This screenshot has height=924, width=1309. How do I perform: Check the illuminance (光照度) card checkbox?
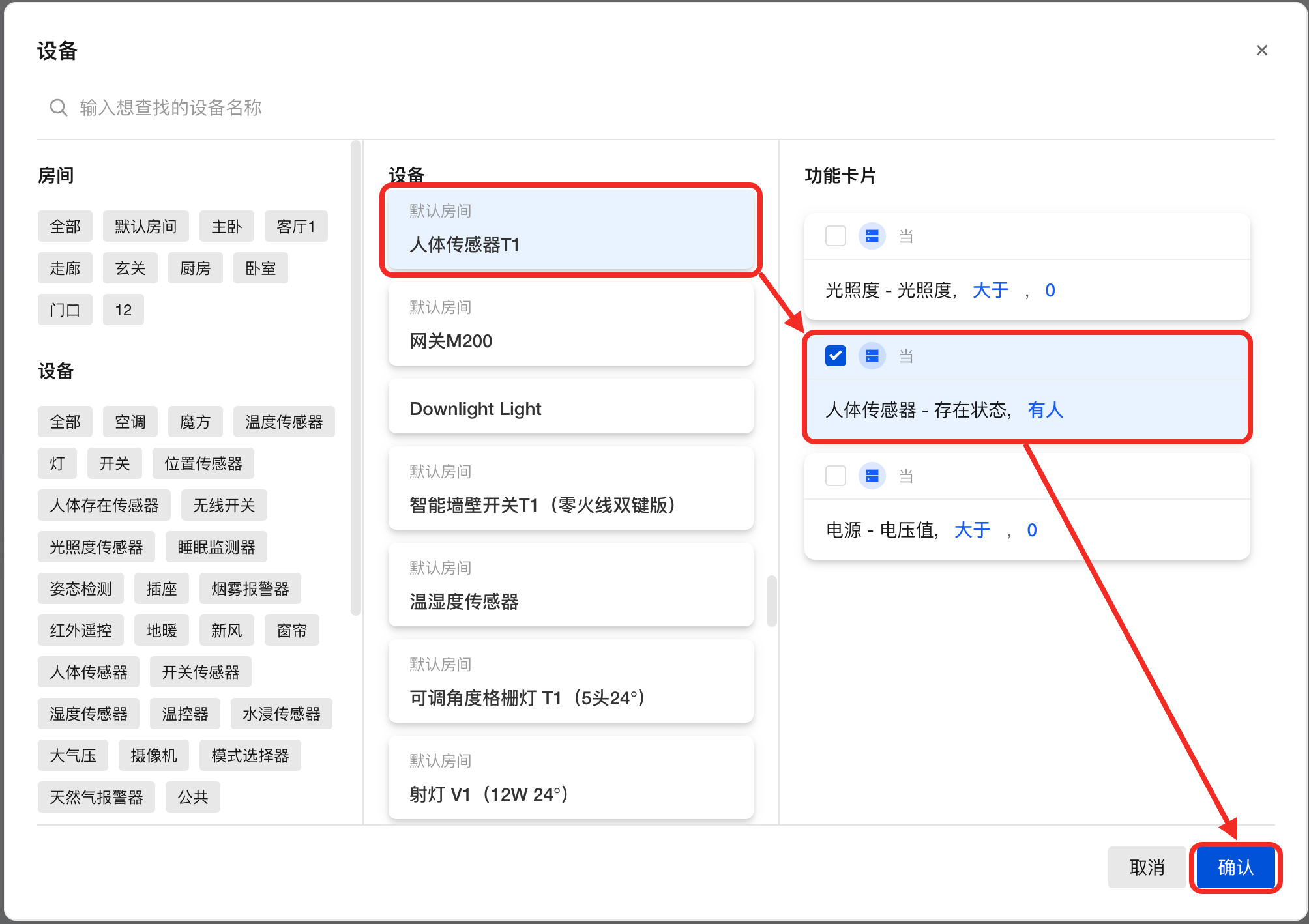835,236
